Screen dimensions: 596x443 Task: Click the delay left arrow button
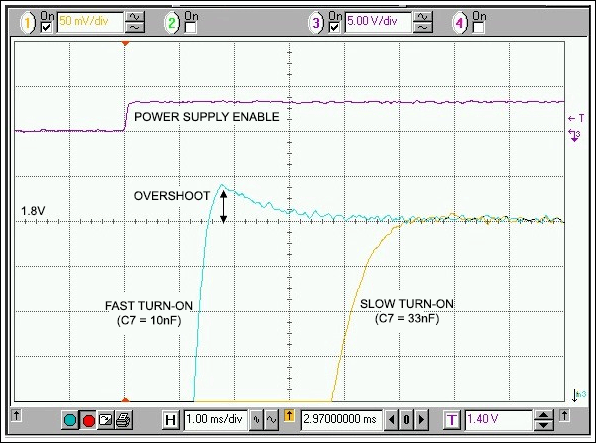(x=391, y=420)
